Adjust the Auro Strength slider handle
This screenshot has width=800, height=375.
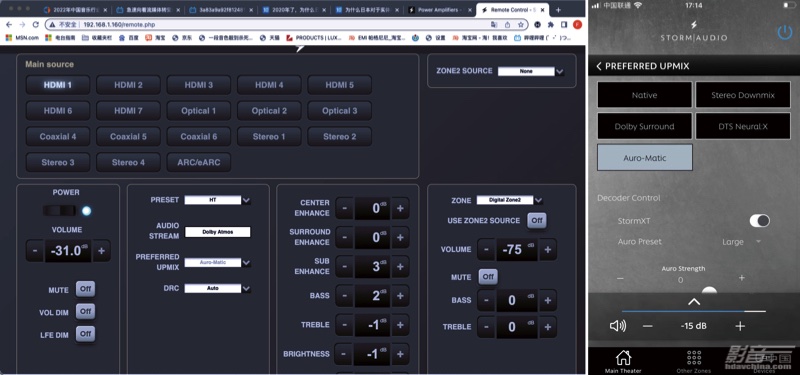709,291
